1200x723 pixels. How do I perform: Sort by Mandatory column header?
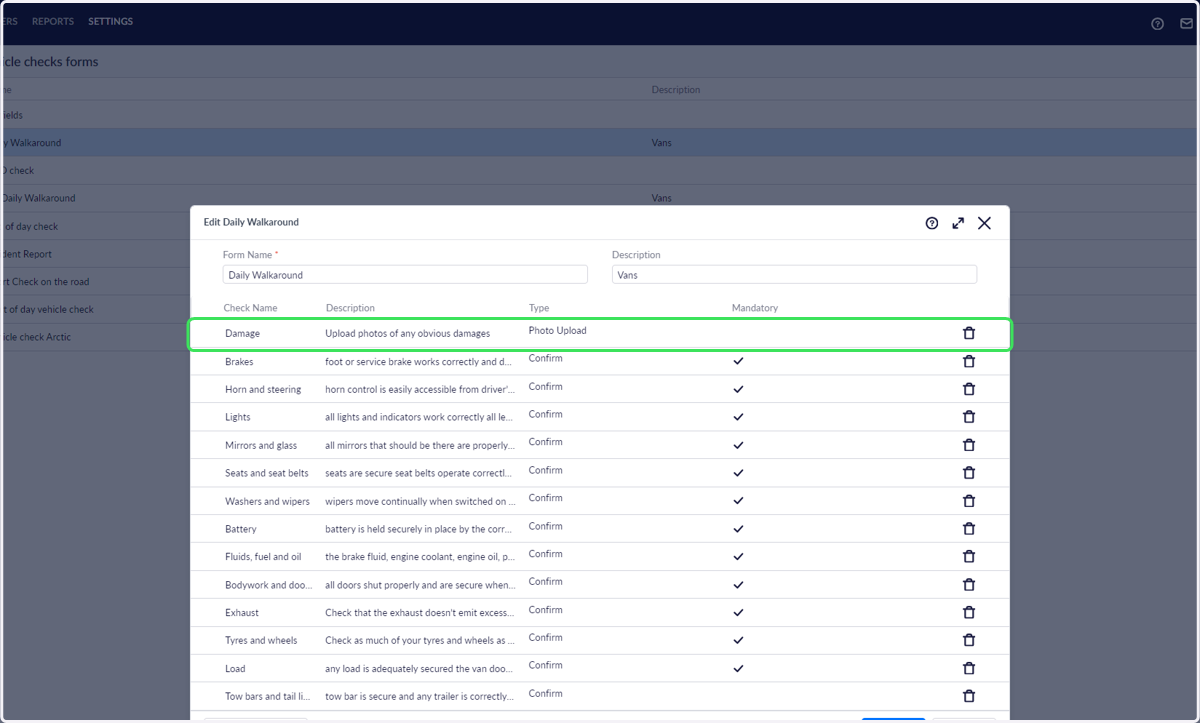click(x=755, y=308)
